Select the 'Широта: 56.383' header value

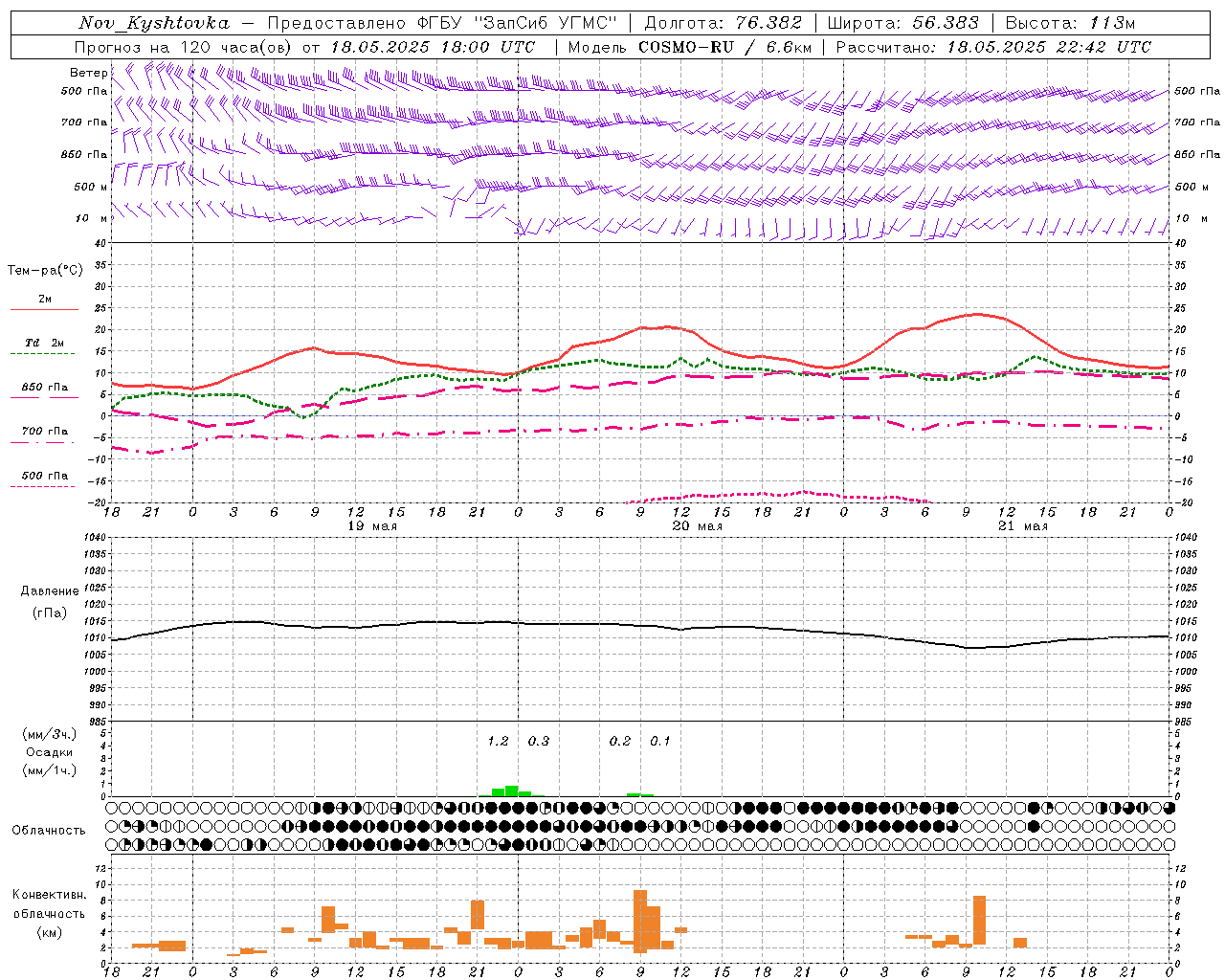903,23
